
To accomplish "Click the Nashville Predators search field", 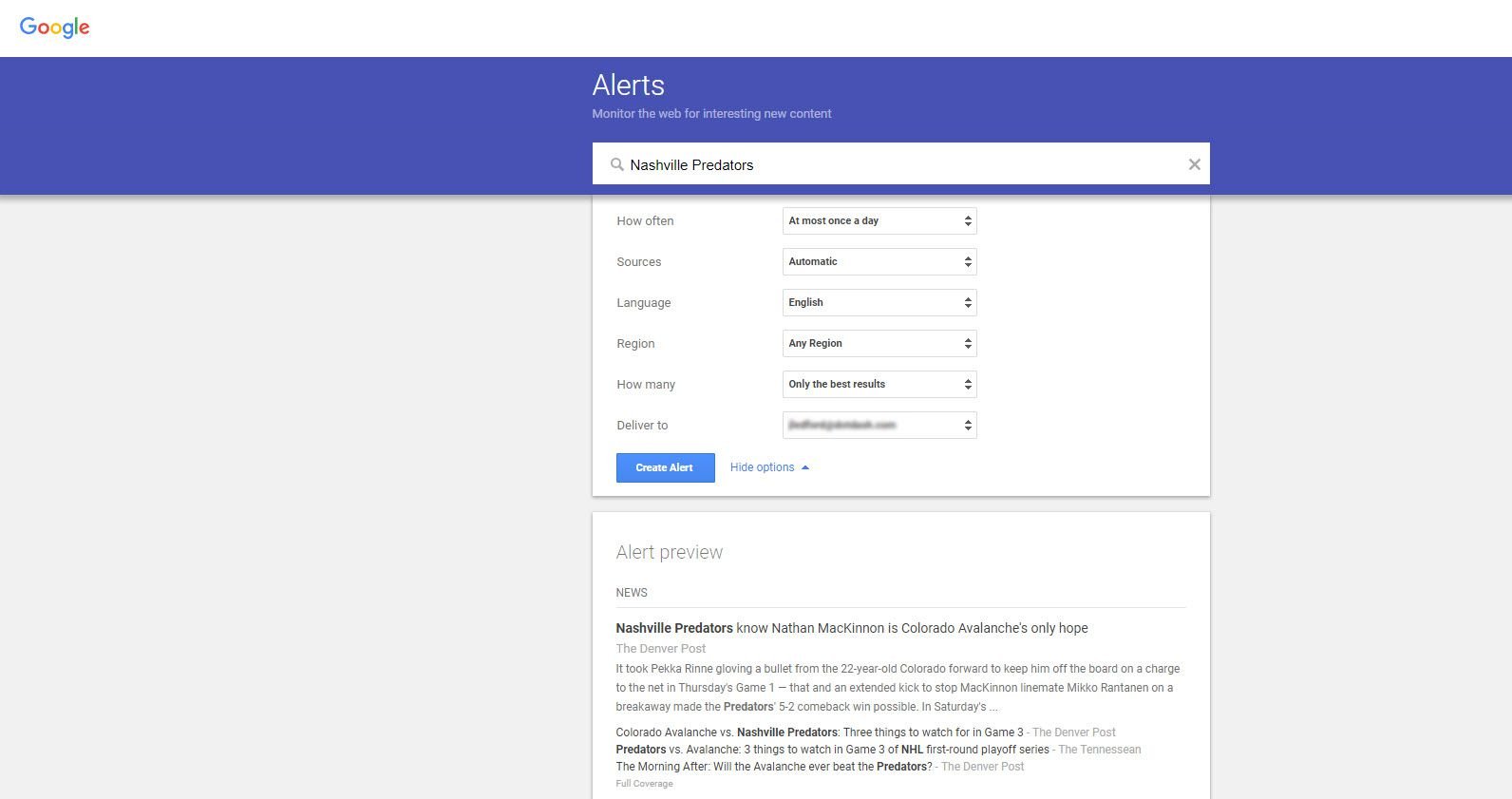I will click(x=900, y=164).
